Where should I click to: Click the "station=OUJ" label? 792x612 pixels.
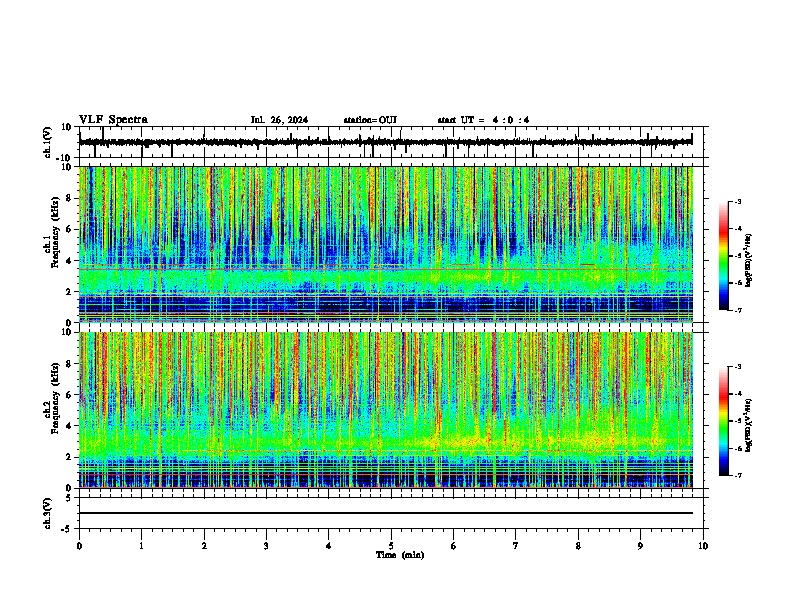click(x=370, y=120)
